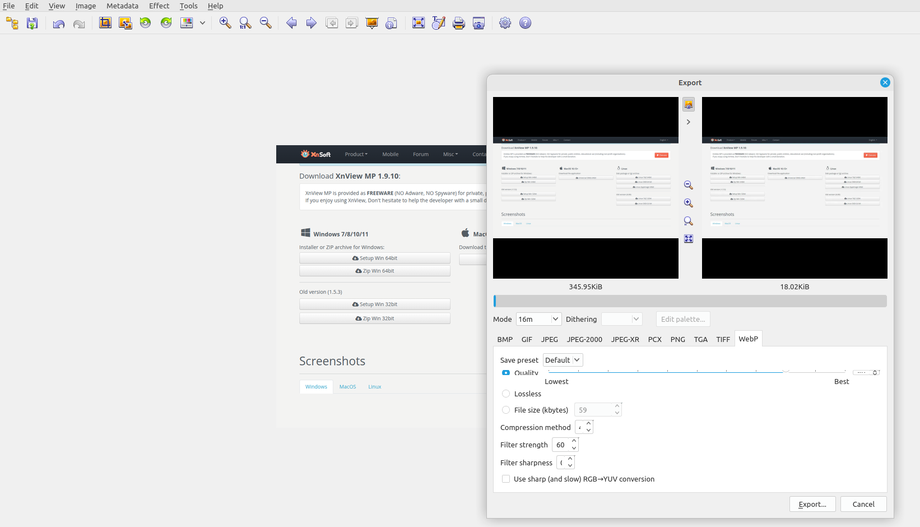Click the Export... button
Image resolution: width=920 pixels, height=527 pixels.
(813, 504)
